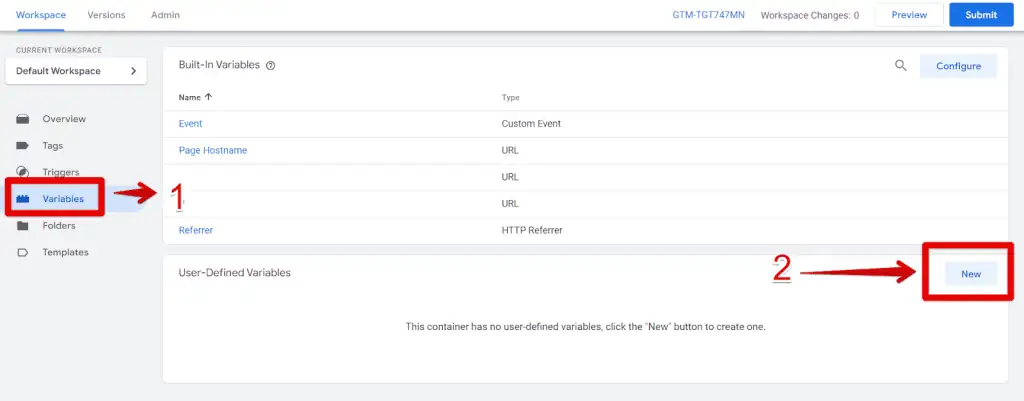This screenshot has height=401, width=1024.
Task: Click the Custom Event type cell
Action: point(531,123)
